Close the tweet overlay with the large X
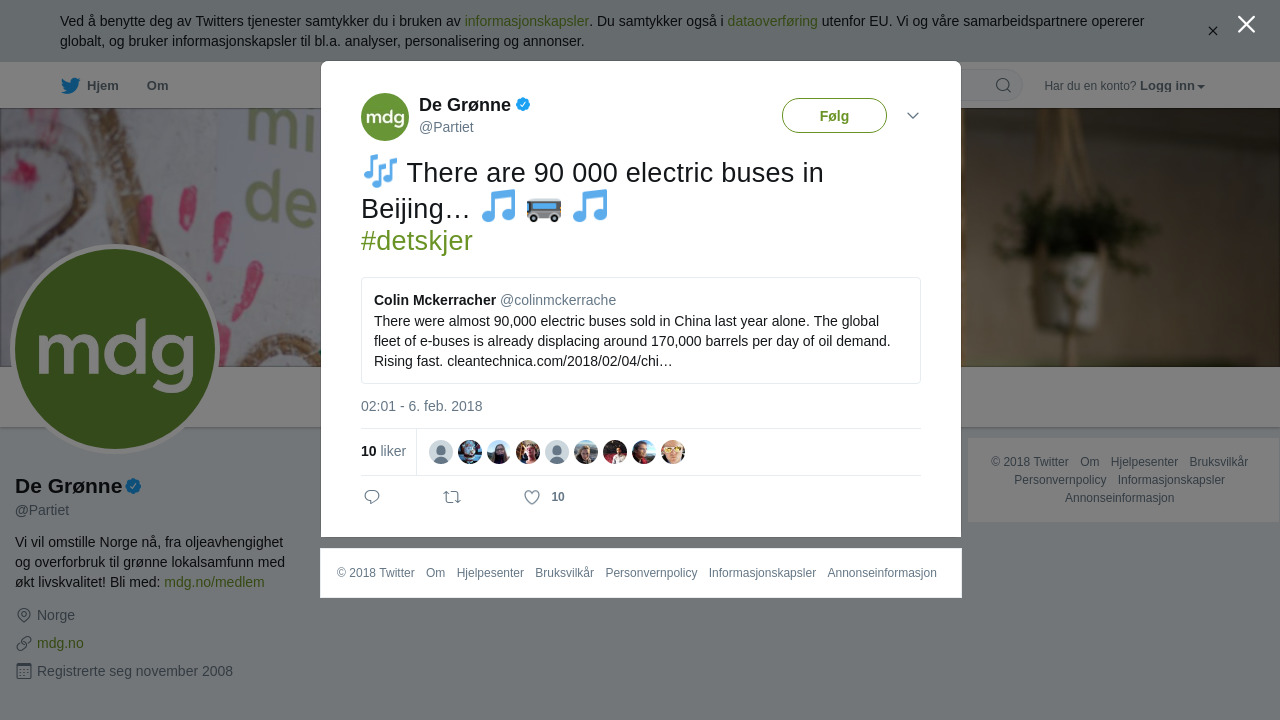1280x720 pixels. point(1246,24)
